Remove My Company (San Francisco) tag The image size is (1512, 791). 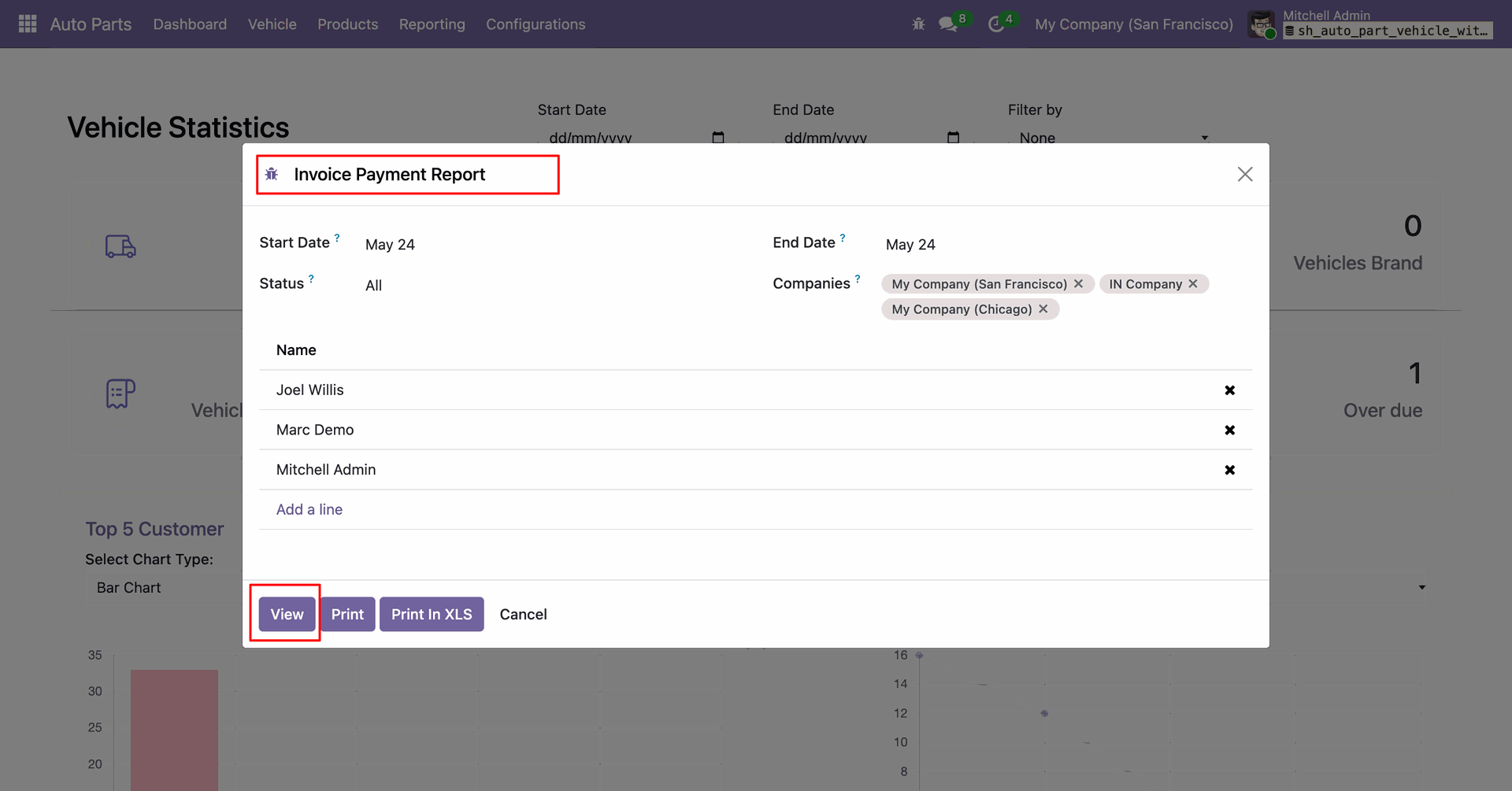(x=1079, y=283)
